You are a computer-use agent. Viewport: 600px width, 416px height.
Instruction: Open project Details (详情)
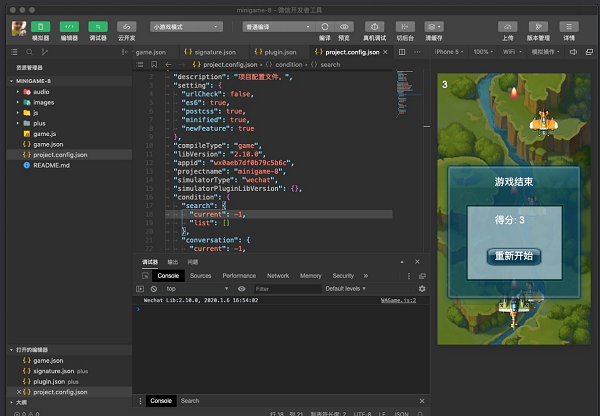[x=569, y=27]
